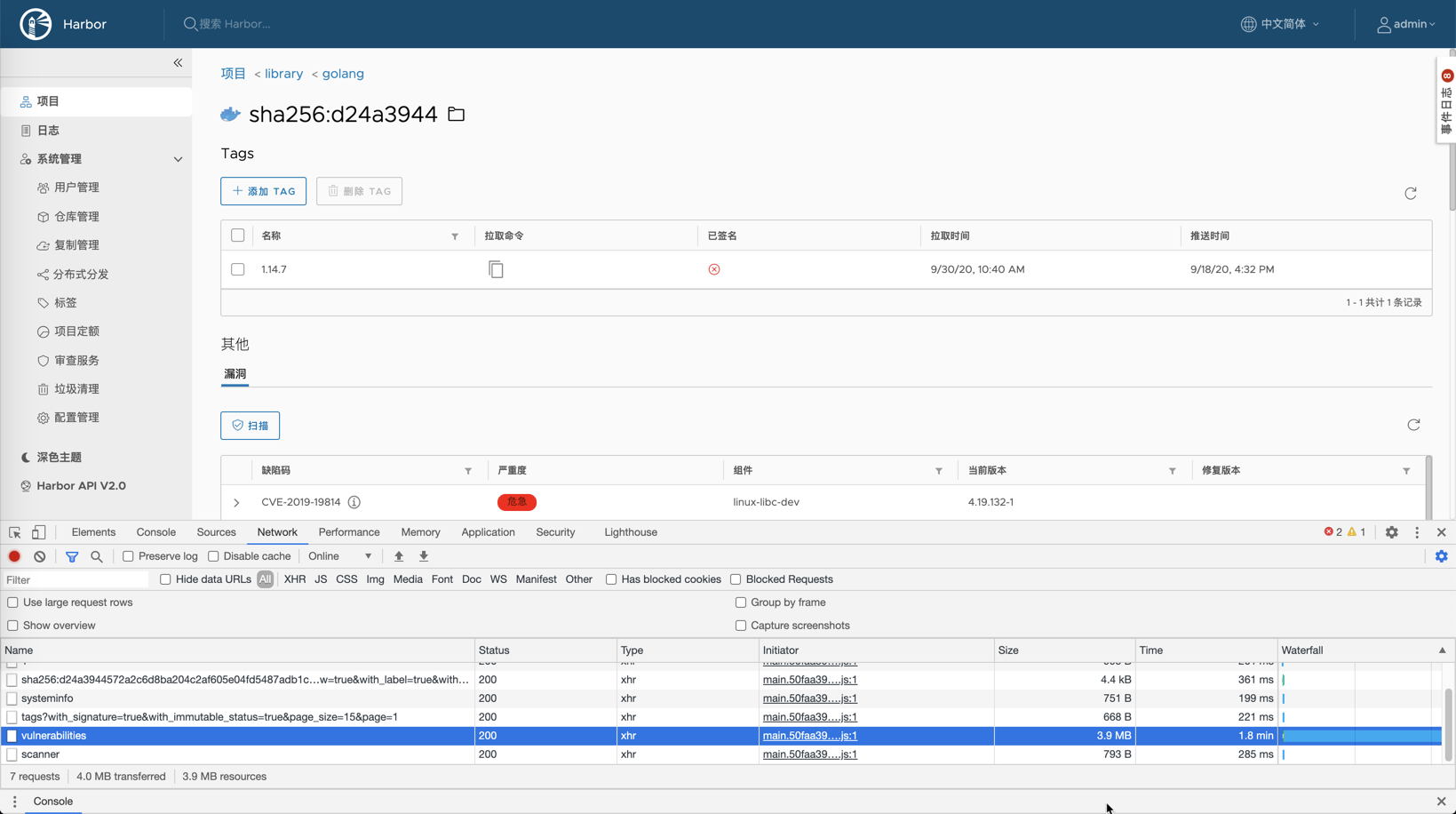The width and height of the screenshot is (1456, 814).
Task: Clear the network log
Action: point(39,556)
